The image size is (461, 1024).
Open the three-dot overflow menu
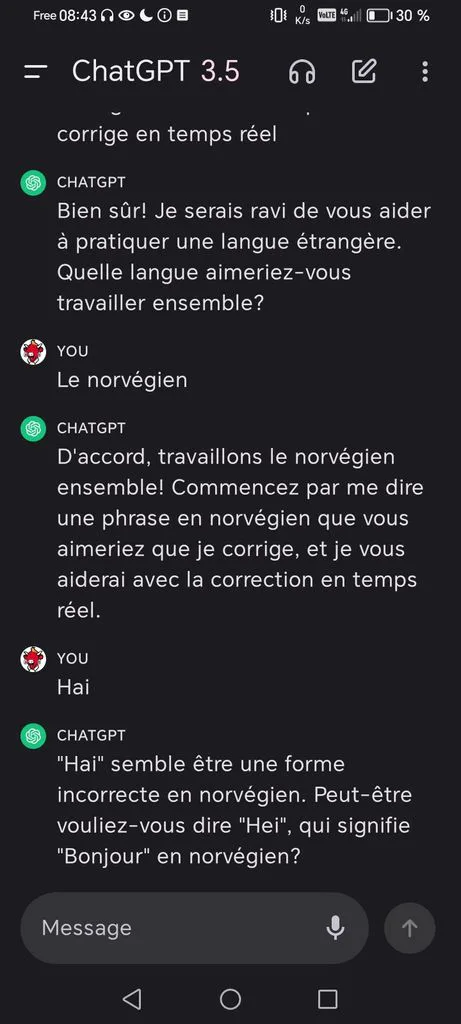(425, 72)
